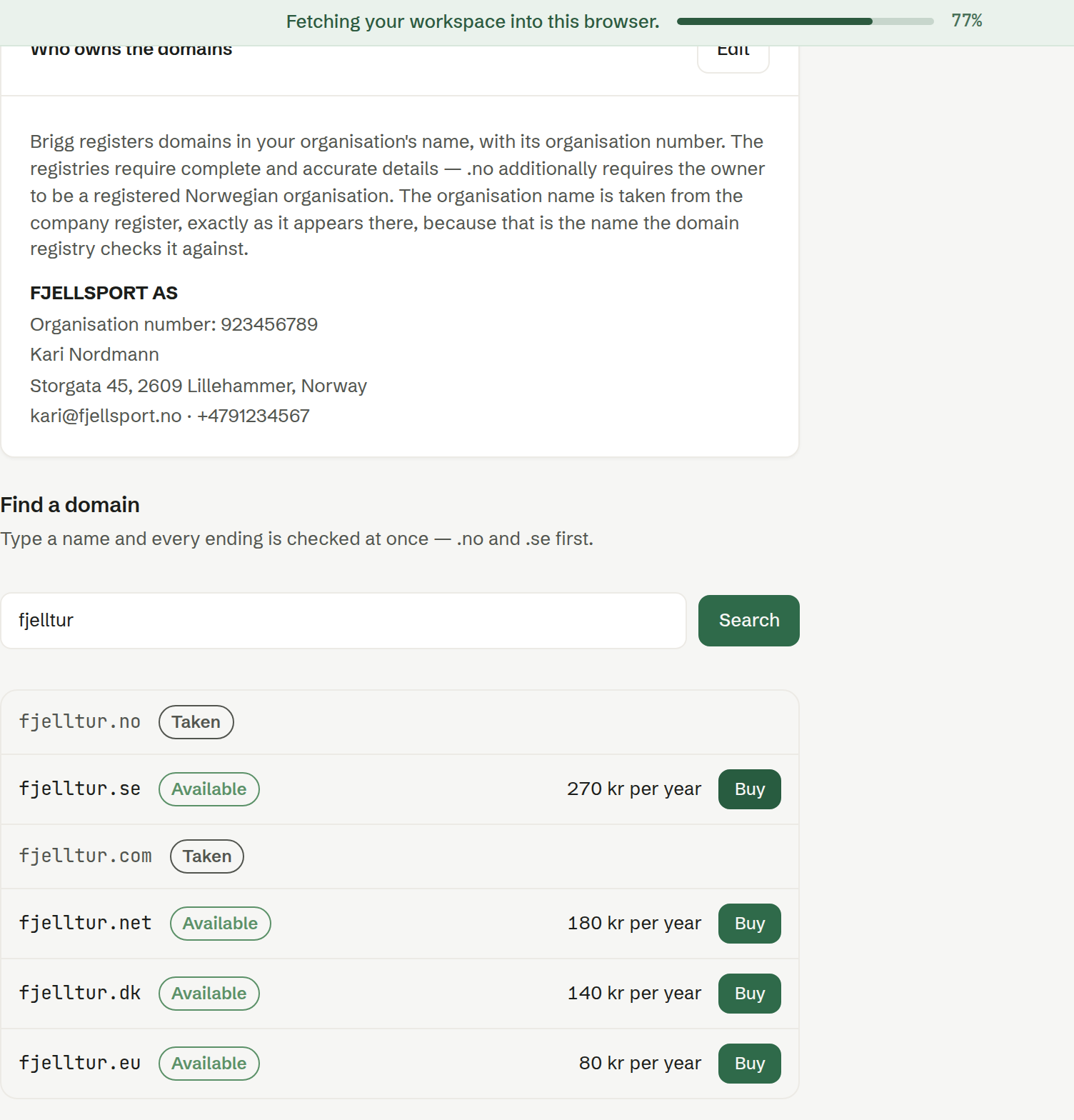Buy the fjelltur.eu domain
This screenshot has height=1120, width=1074.
coord(749,1064)
